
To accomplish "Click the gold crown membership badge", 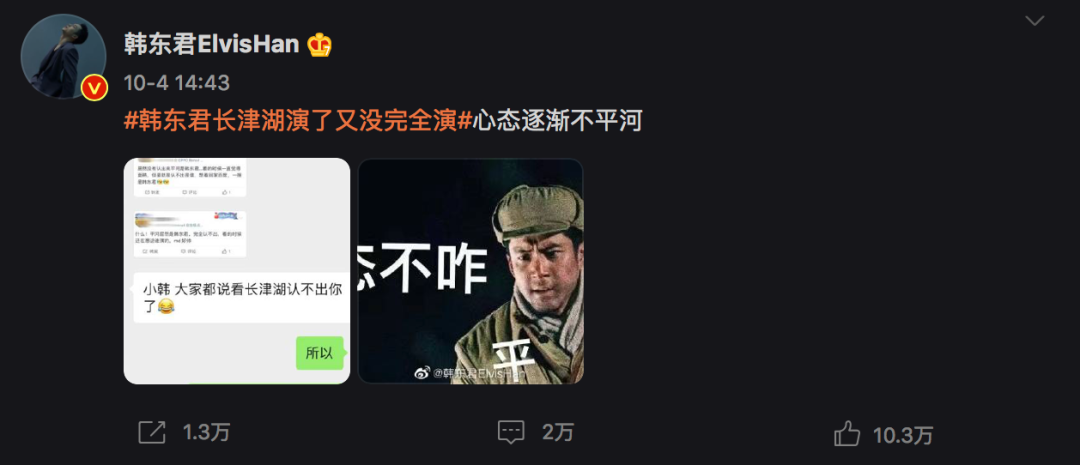I will (320, 45).
